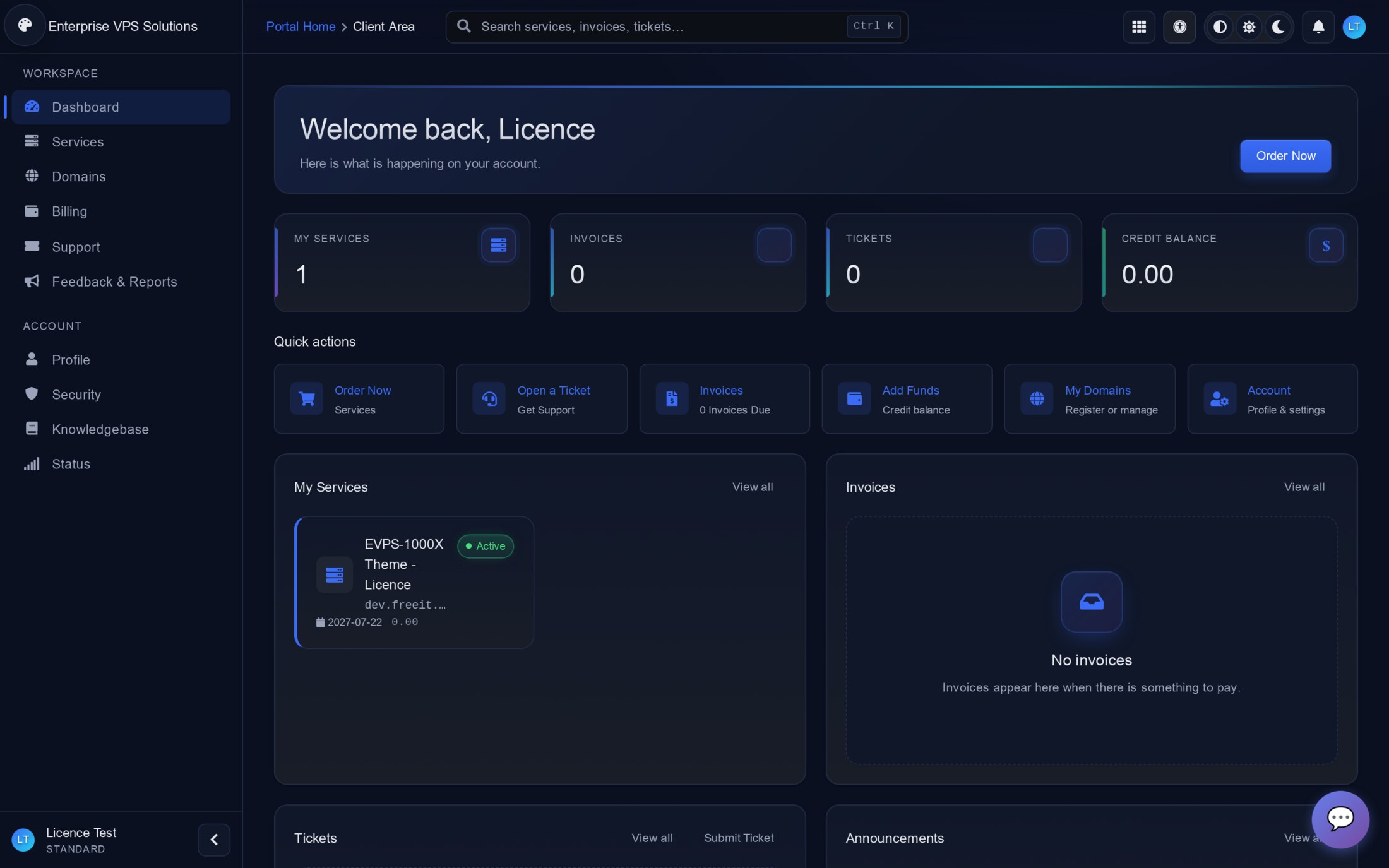Focus the search services, invoices, tickets field

coord(677,27)
